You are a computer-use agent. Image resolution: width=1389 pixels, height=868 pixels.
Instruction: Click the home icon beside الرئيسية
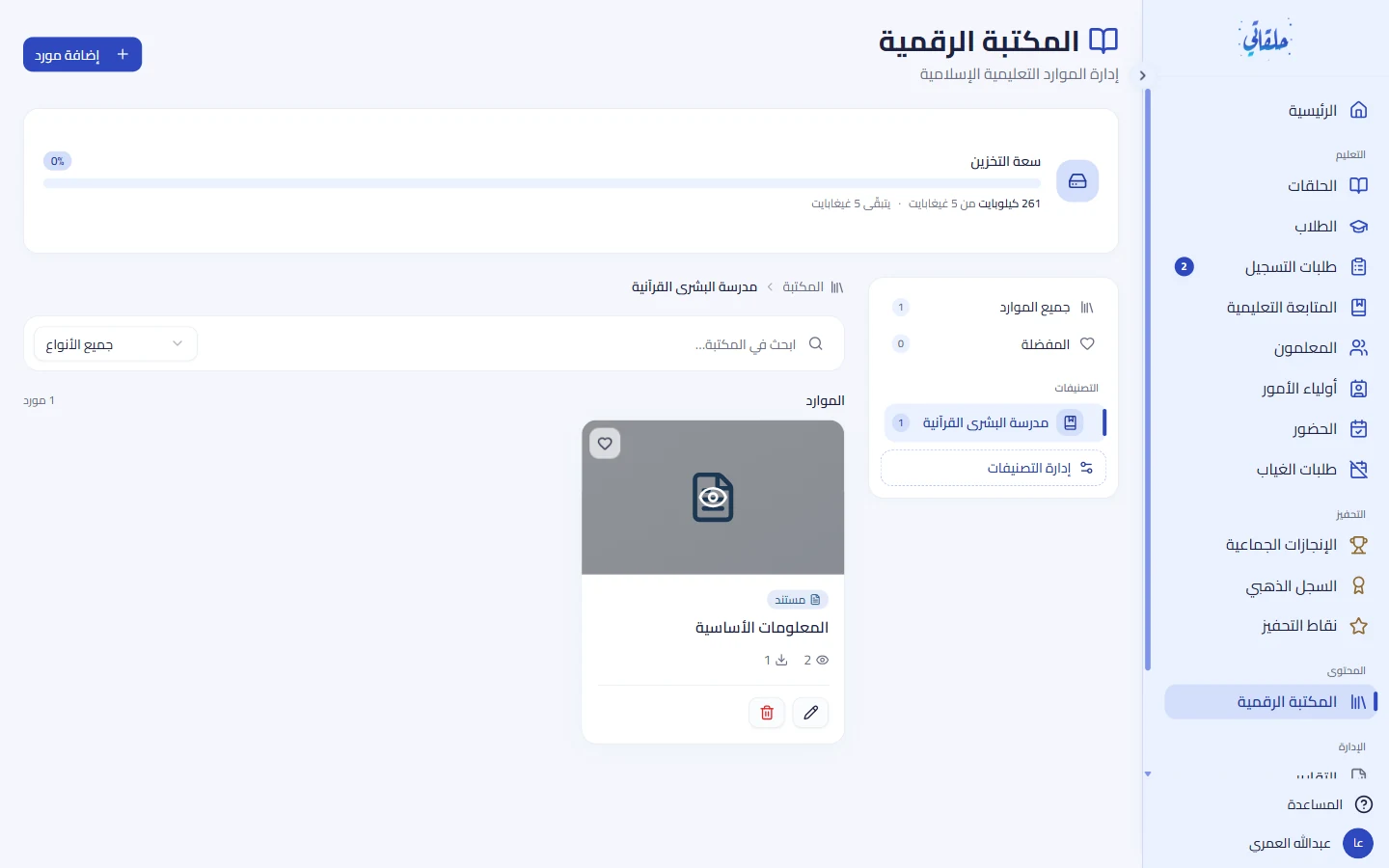(x=1358, y=110)
